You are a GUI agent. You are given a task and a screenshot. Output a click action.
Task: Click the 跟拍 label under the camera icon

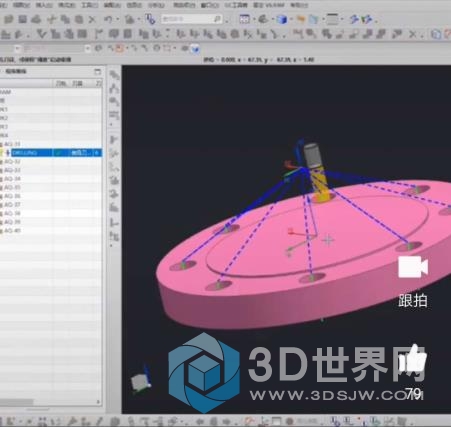(x=413, y=301)
